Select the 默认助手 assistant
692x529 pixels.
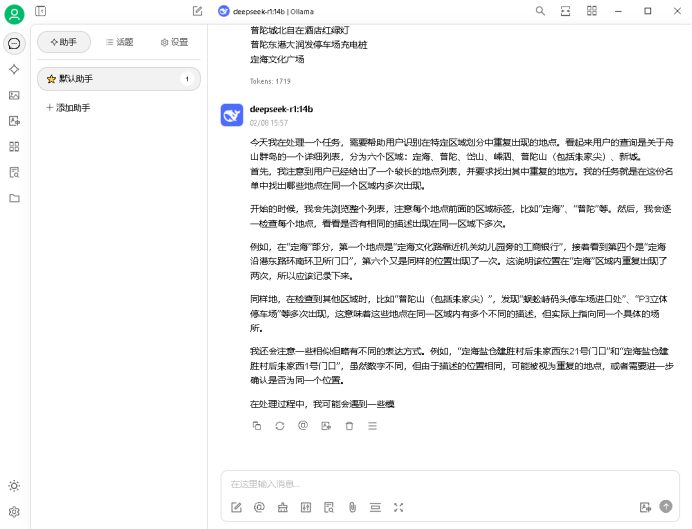coord(119,79)
